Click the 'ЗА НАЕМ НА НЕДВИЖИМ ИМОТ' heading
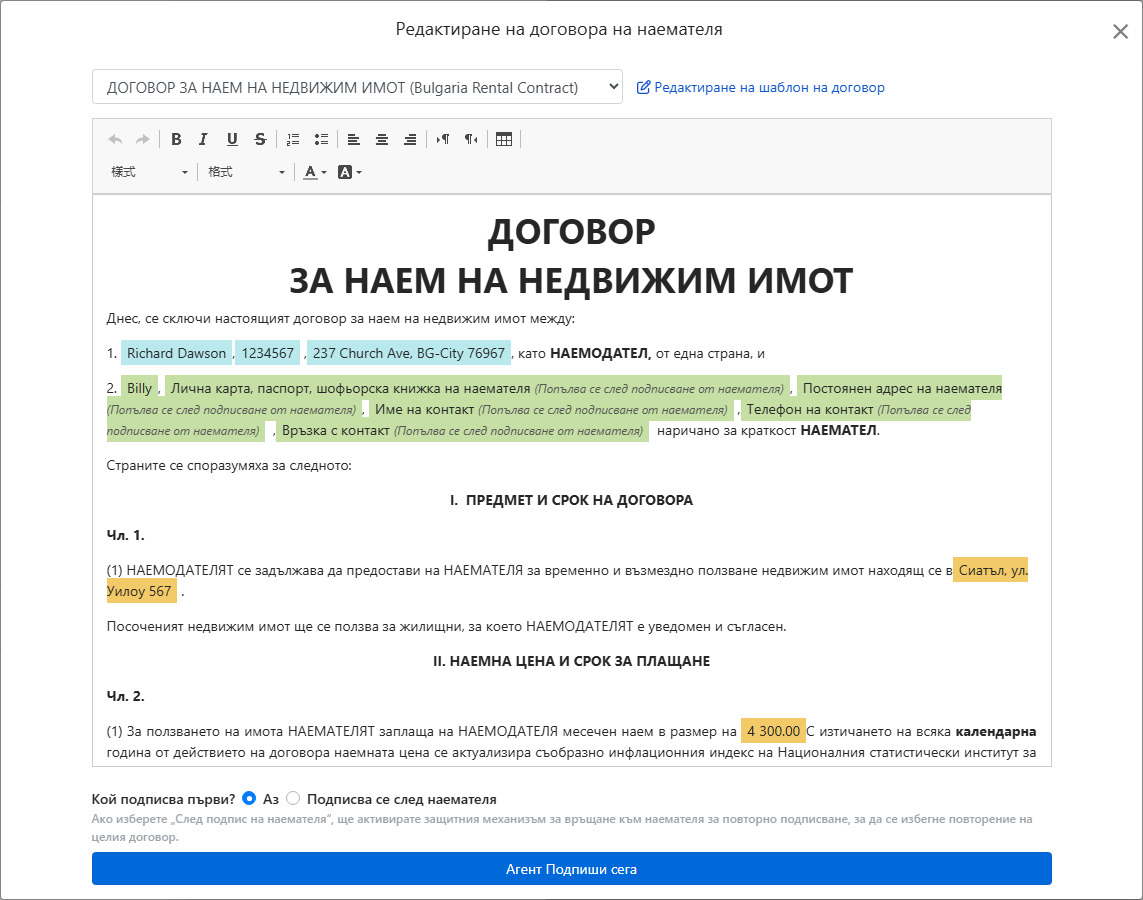Viewport: 1143px width, 900px height. point(572,281)
